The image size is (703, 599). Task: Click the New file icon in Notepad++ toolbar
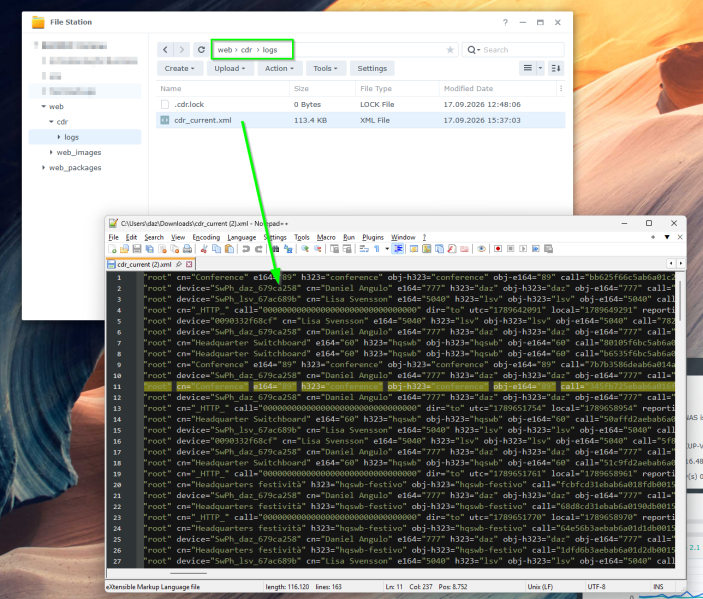coord(112,249)
